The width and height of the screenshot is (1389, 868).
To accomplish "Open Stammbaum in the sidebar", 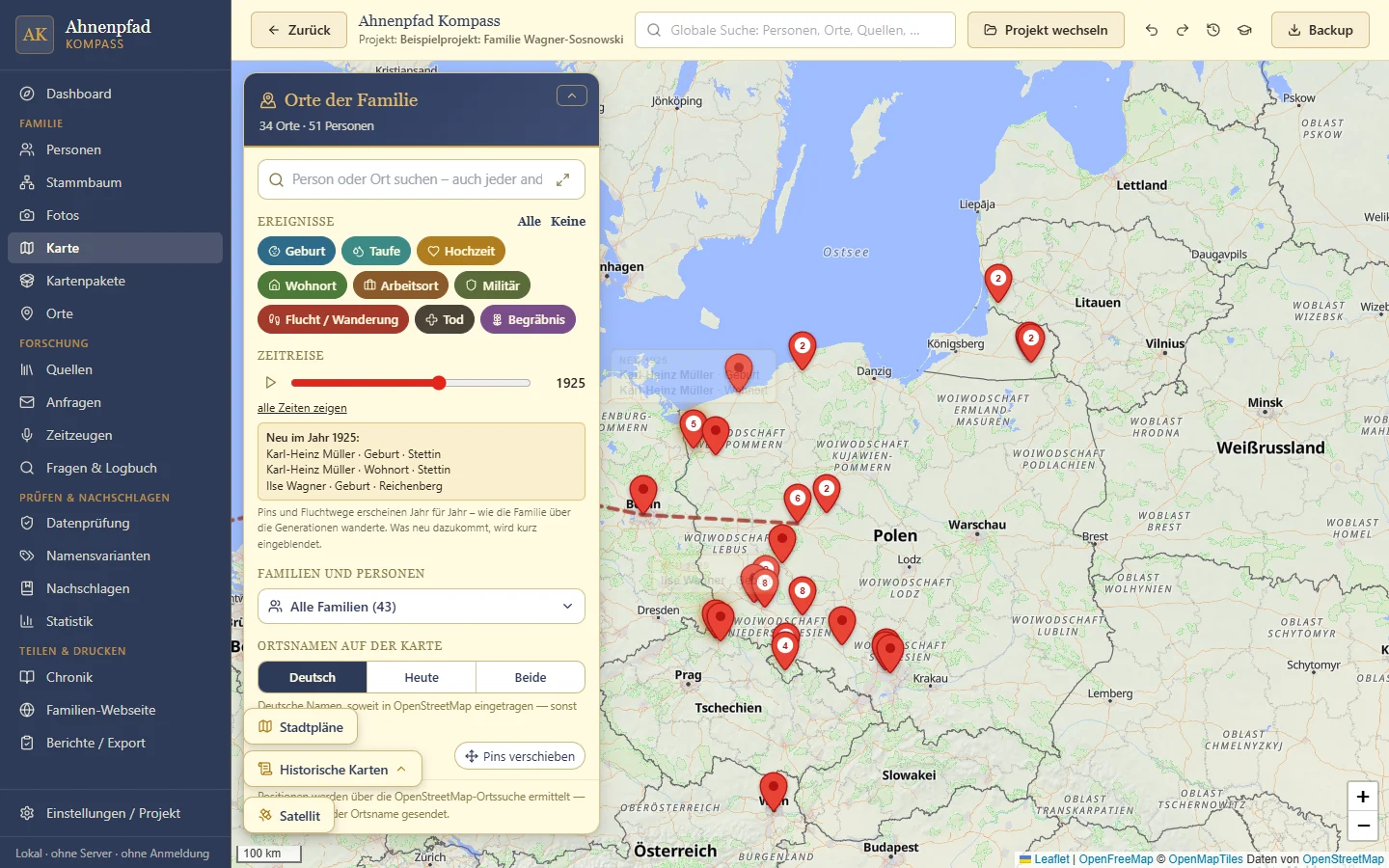I will 115,182.
